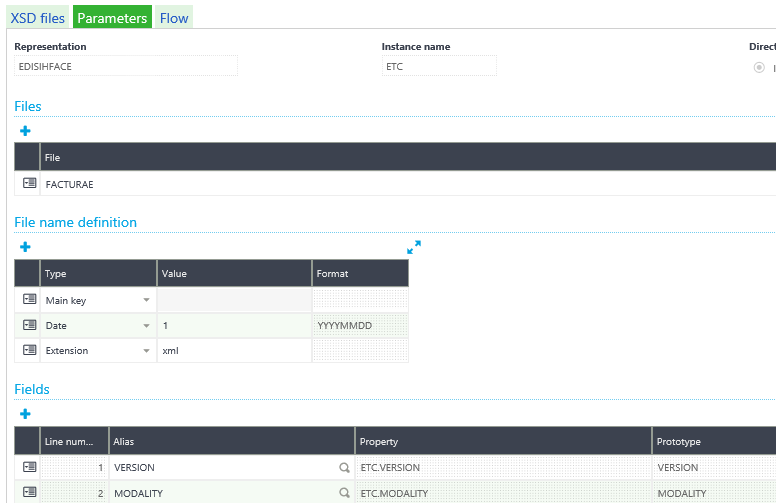Open the Main key type dropdown

[146, 300]
